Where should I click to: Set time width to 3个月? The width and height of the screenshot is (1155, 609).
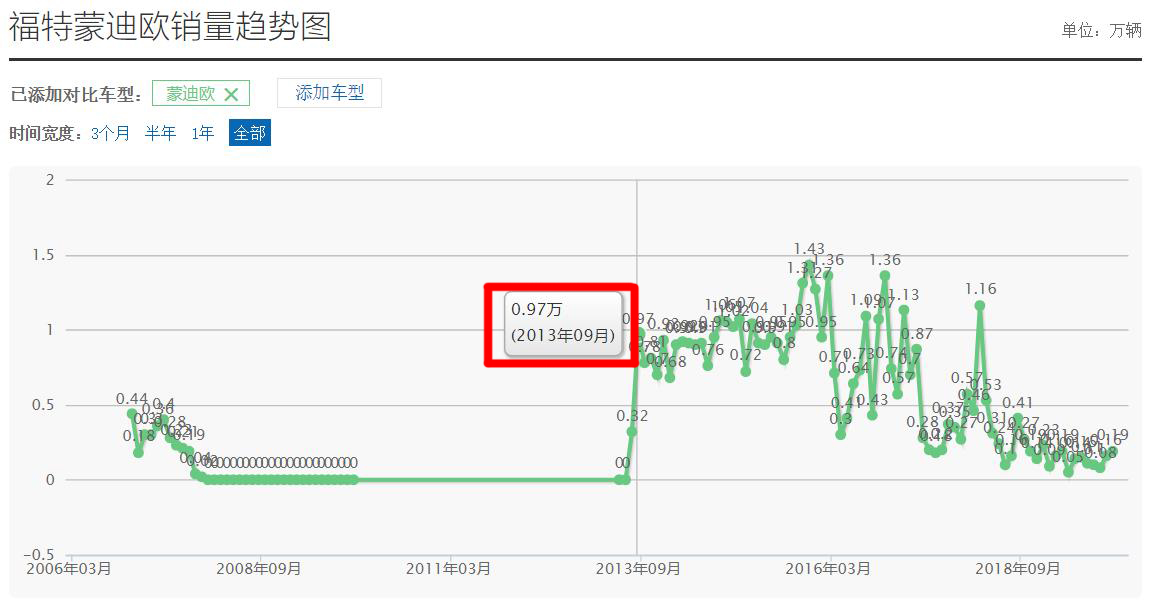[110, 133]
